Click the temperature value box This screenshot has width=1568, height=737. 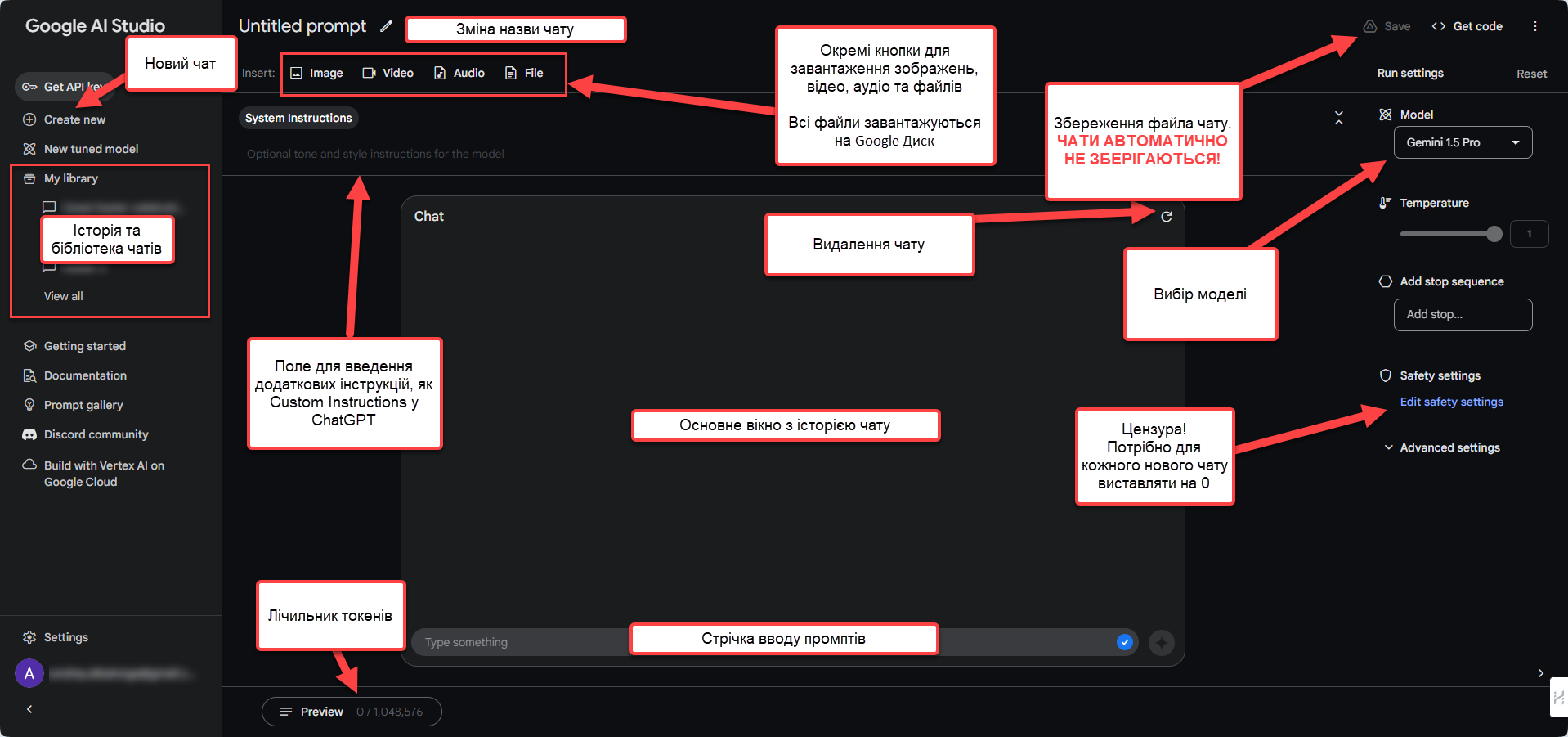click(1529, 234)
